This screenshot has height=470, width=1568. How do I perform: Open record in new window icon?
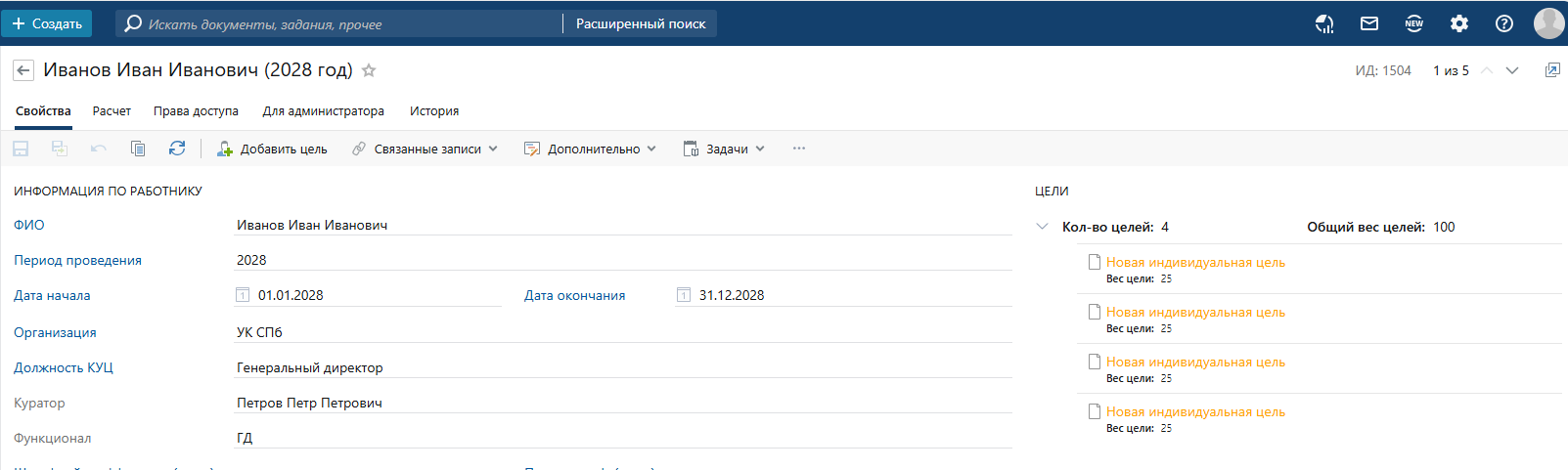(1552, 70)
